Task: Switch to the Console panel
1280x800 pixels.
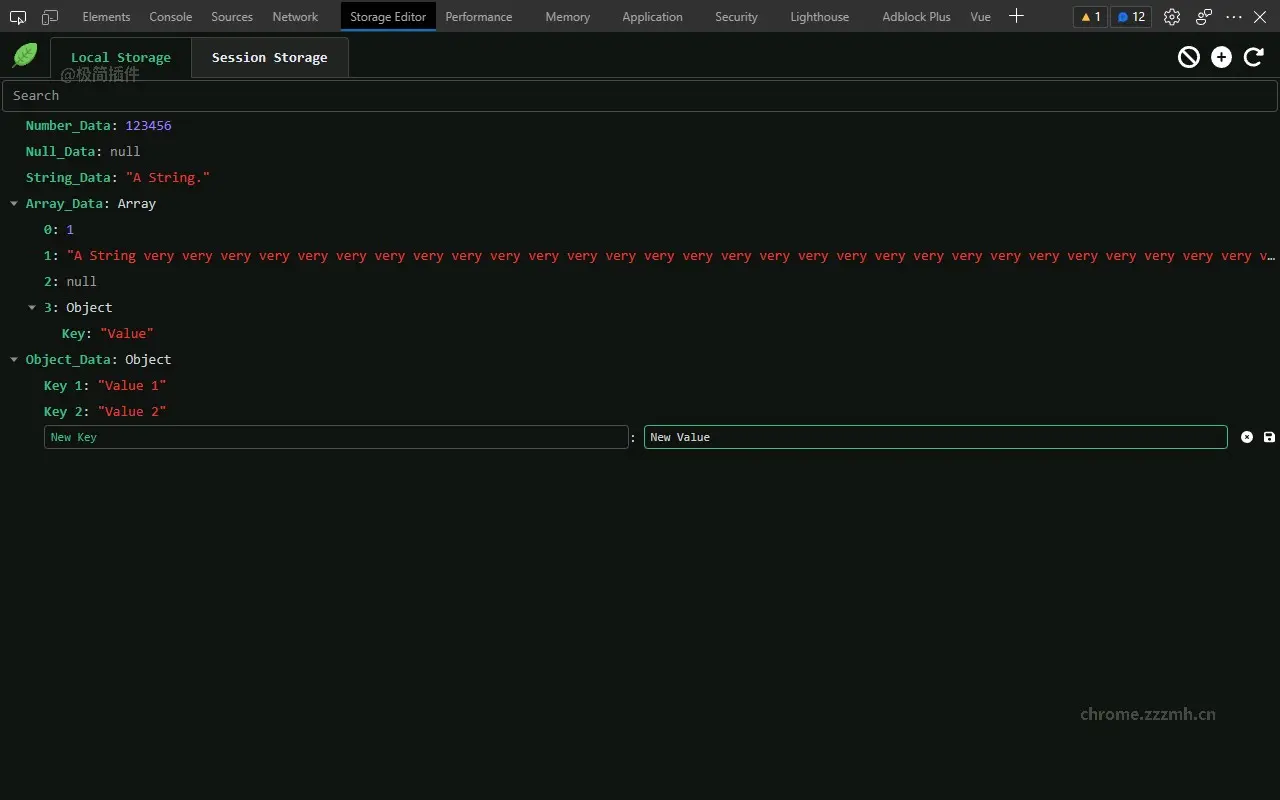Action: pos(170,17)
